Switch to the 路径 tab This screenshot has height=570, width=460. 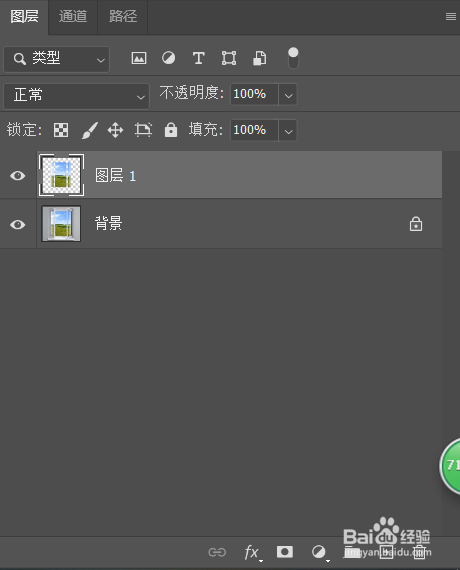[x=123, y=17]
